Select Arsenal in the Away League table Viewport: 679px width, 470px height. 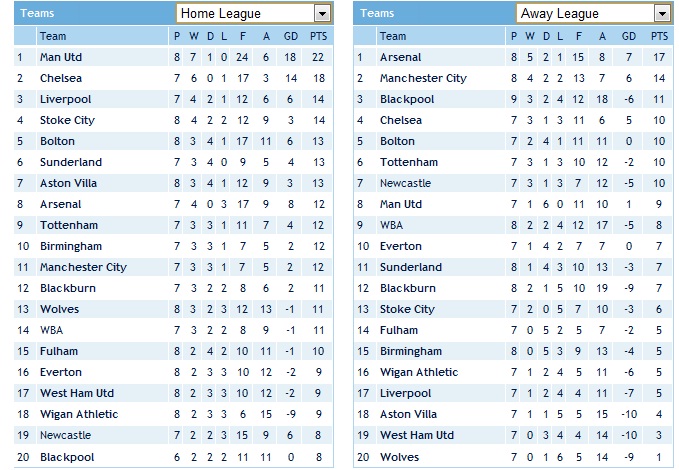[401, 57]
